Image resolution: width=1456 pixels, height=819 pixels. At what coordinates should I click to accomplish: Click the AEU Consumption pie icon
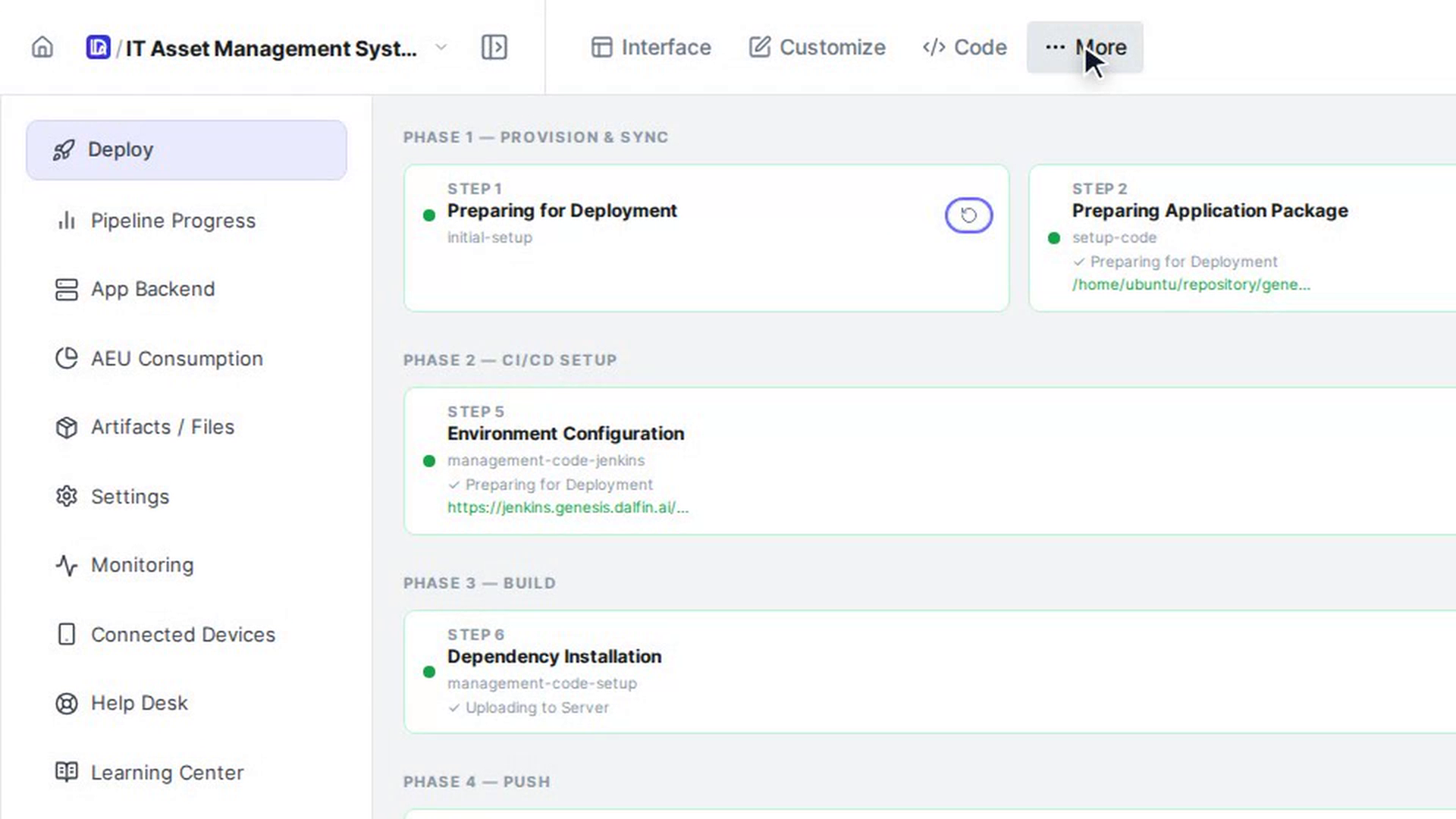click(x=67, y=359)
